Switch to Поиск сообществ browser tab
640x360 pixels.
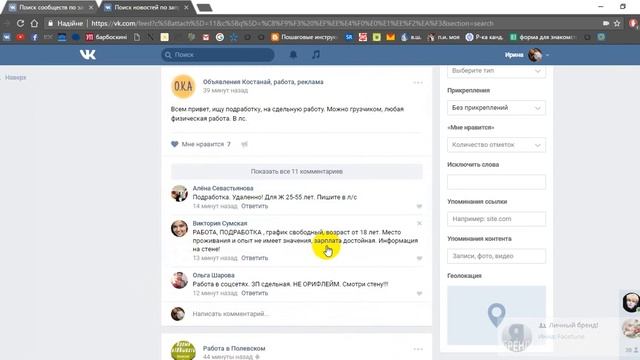(x=51, y=7)
